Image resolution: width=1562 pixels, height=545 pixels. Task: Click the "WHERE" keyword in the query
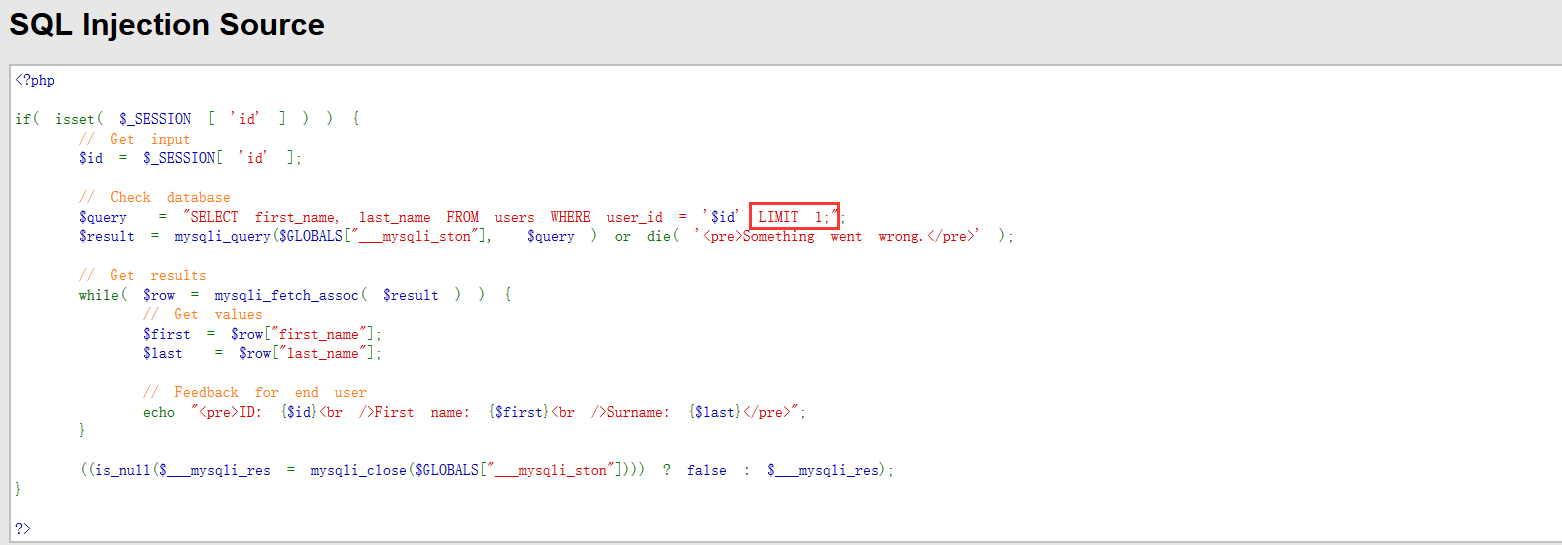(570, 217)
